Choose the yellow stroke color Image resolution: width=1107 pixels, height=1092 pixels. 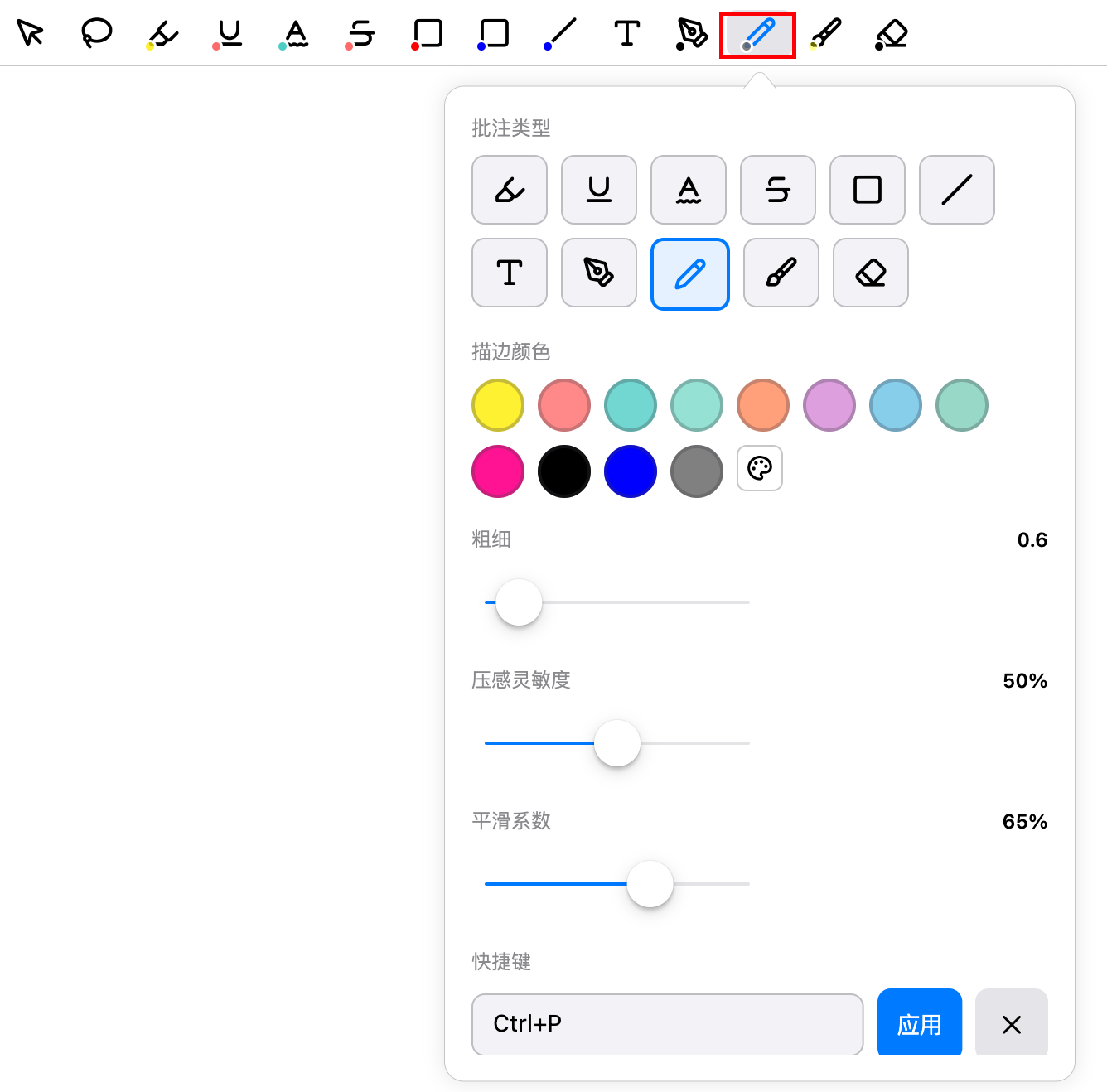tap(498, 405)
